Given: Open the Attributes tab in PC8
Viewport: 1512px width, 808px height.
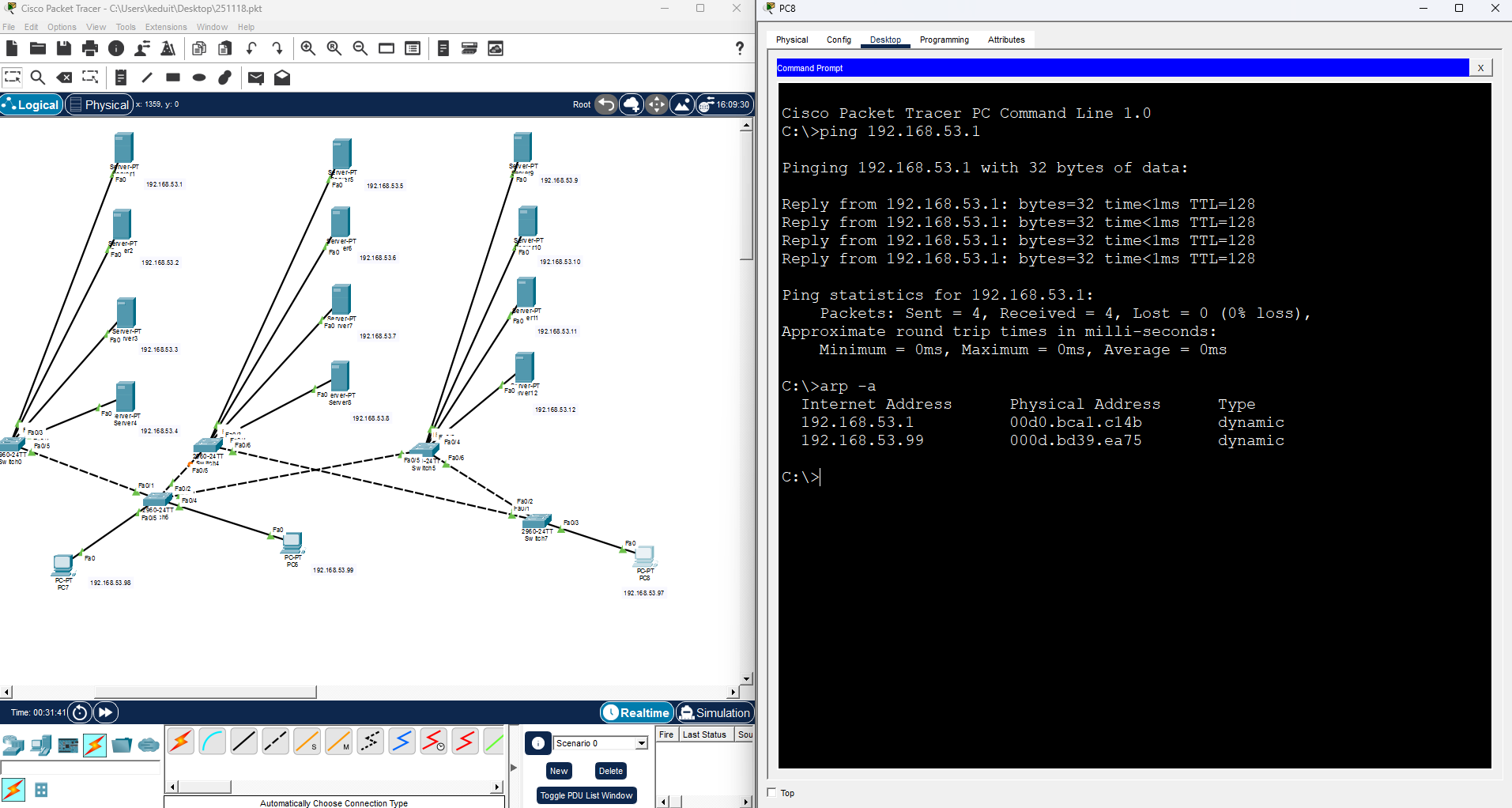Looking at the screenshot, I should (1006, 40).
